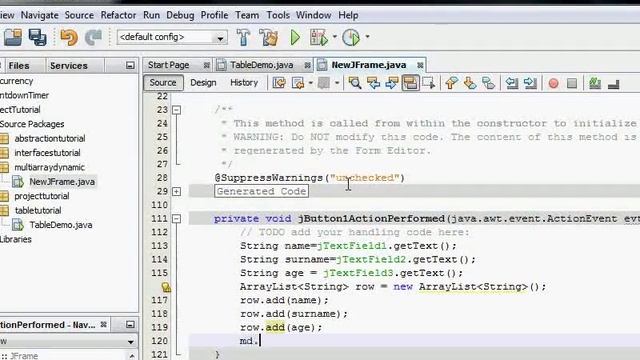Open the Profile Project dropdown arrow
The image size is (640, 360).
point(367,37)
